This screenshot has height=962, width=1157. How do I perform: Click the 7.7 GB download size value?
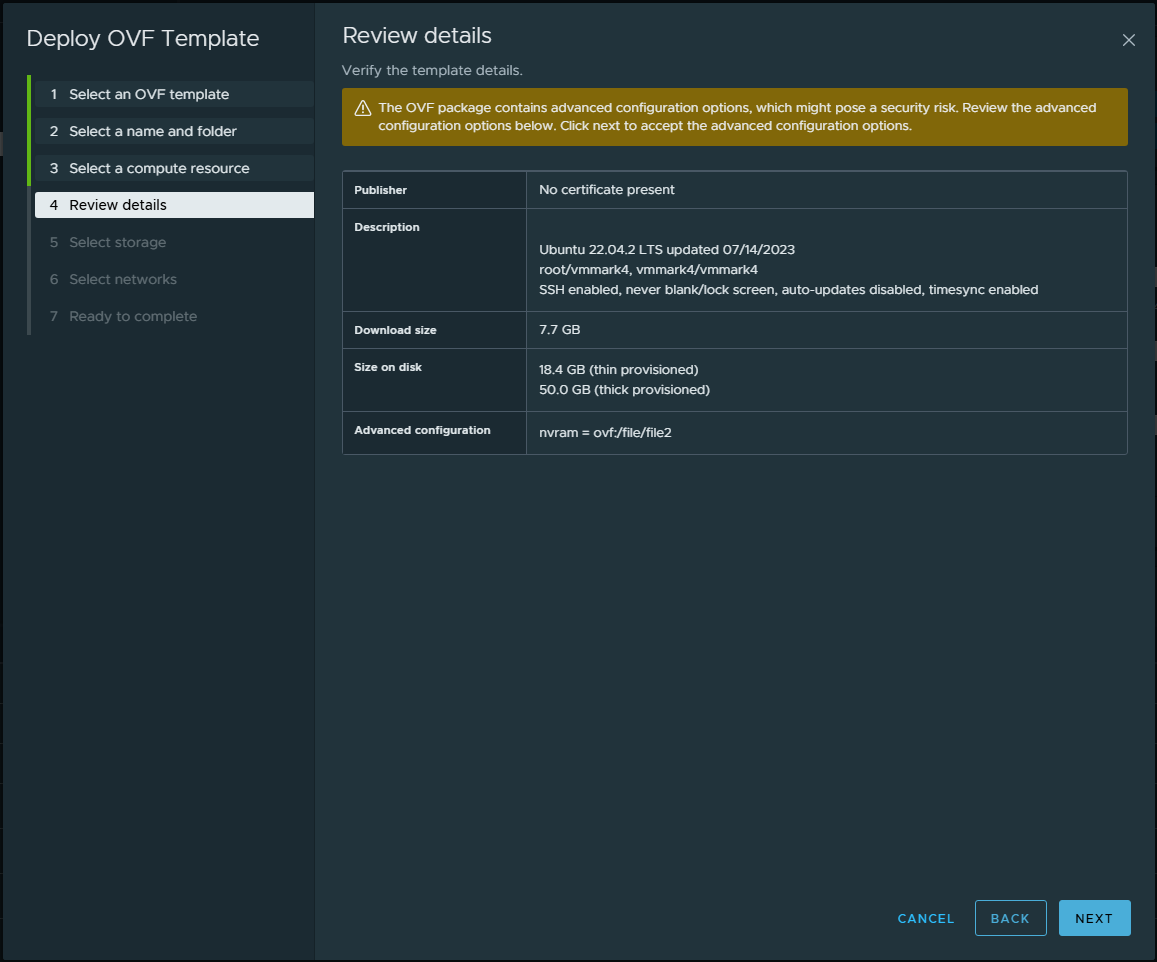click(560, 329)
